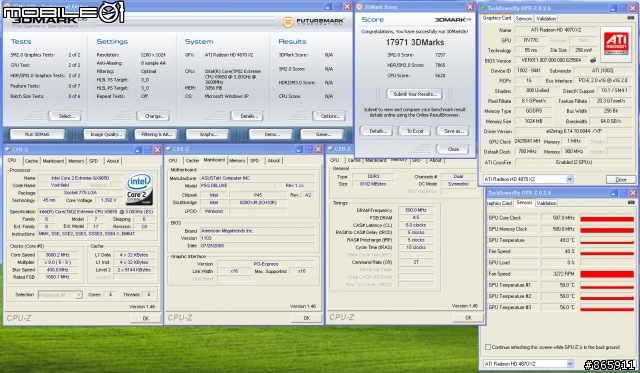This screenshot has width=640, height=373.
Task: Open About tab in CPU-Z Mainboard window
Action: pyautogui.click(x=273, y=161)
